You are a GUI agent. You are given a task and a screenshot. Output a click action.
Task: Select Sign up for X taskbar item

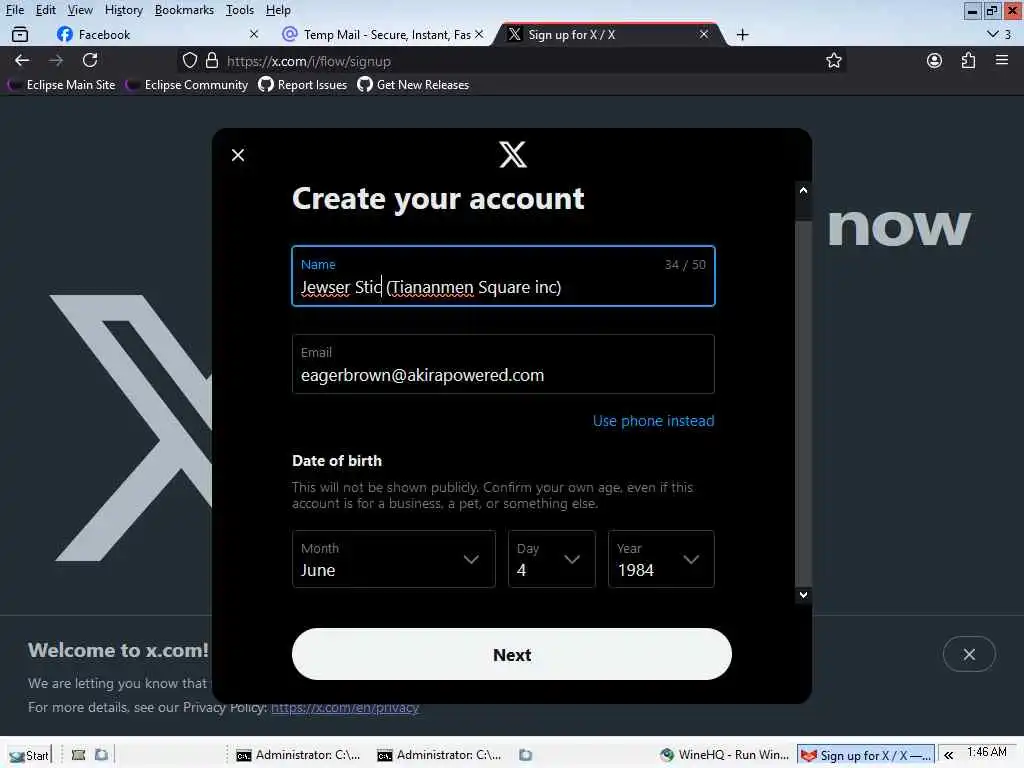(866, 756)
